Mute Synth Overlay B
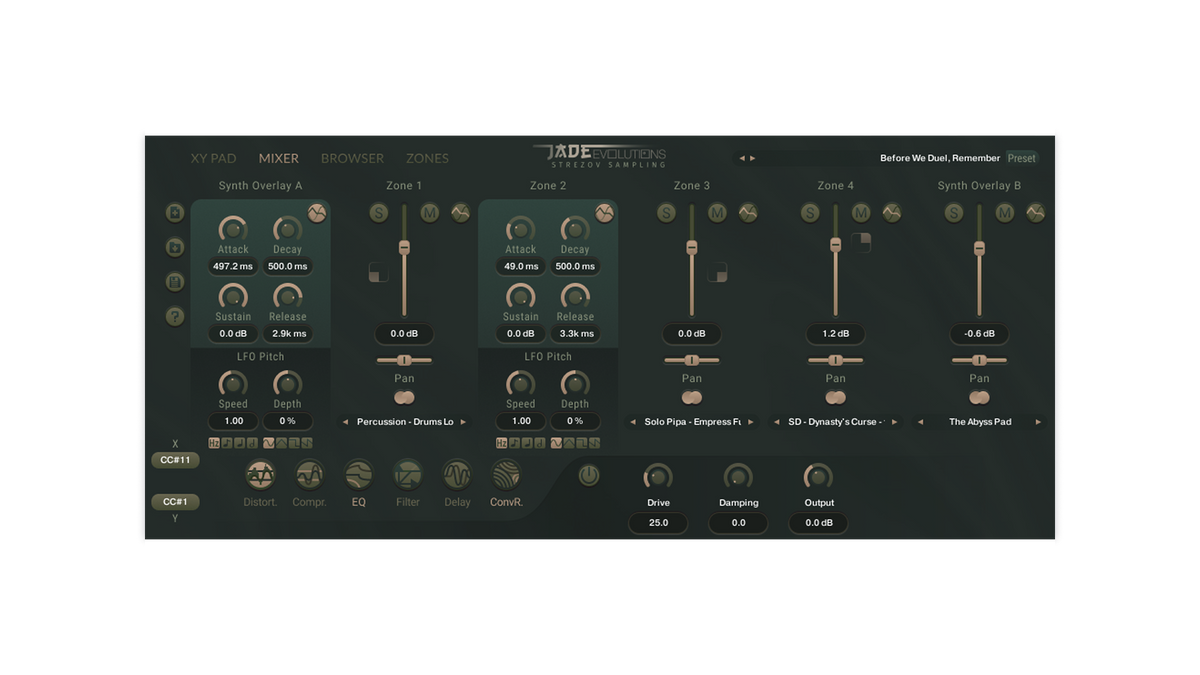The height and width of the screenshot is (675, 1200). click(1005, 212)
